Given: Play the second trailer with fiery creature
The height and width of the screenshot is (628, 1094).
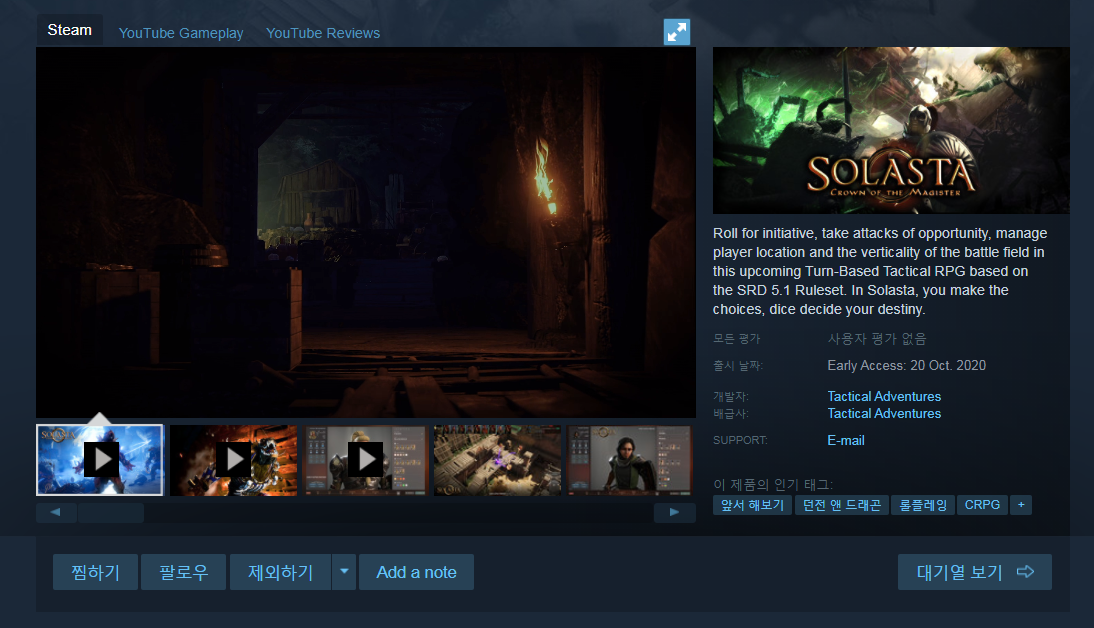Looking at the screenshot, I should pos(234,461).
